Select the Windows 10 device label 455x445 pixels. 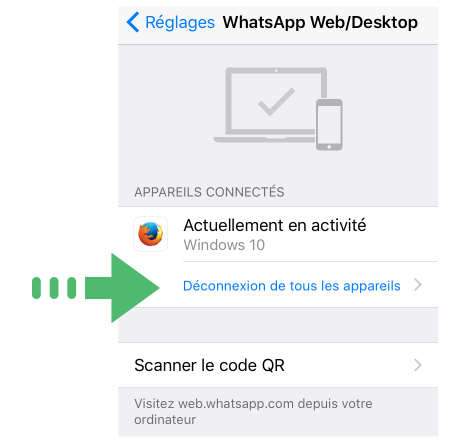coord(224,245)
